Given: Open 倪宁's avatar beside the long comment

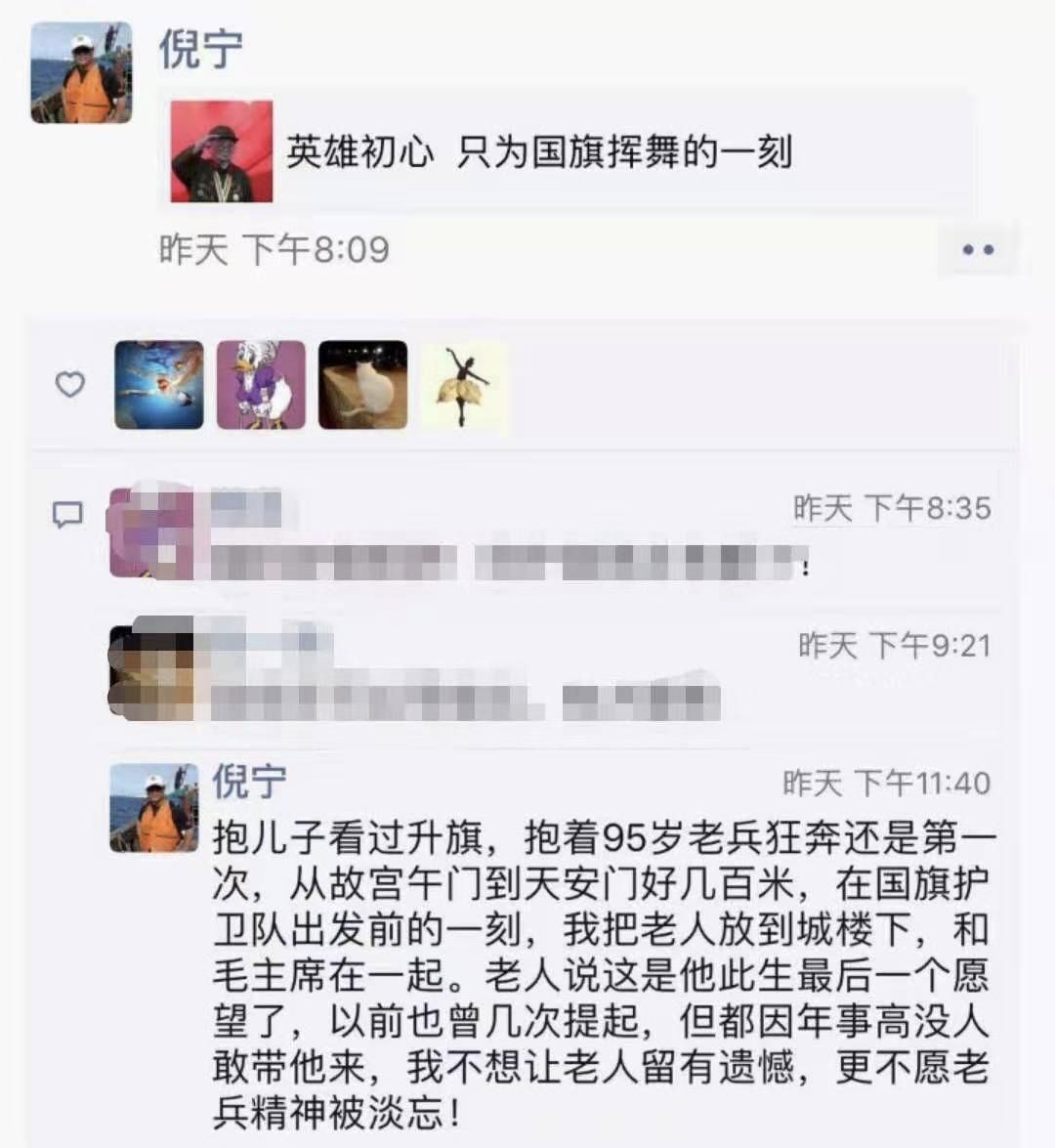Looking at the screenshot, I should 153,808.
